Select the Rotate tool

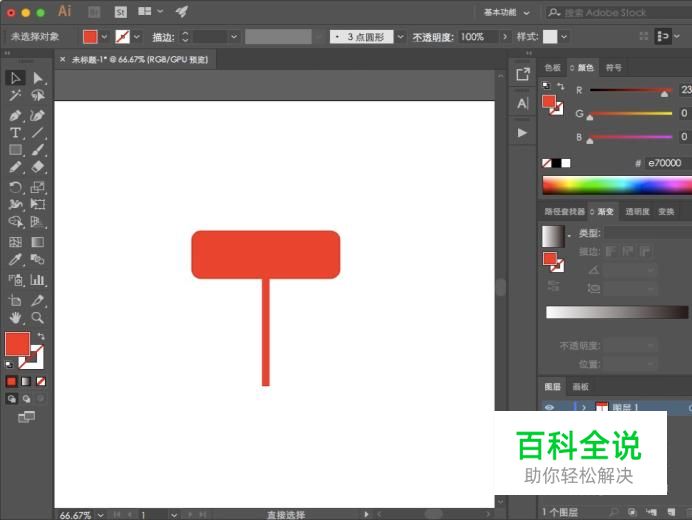[15, 187]
